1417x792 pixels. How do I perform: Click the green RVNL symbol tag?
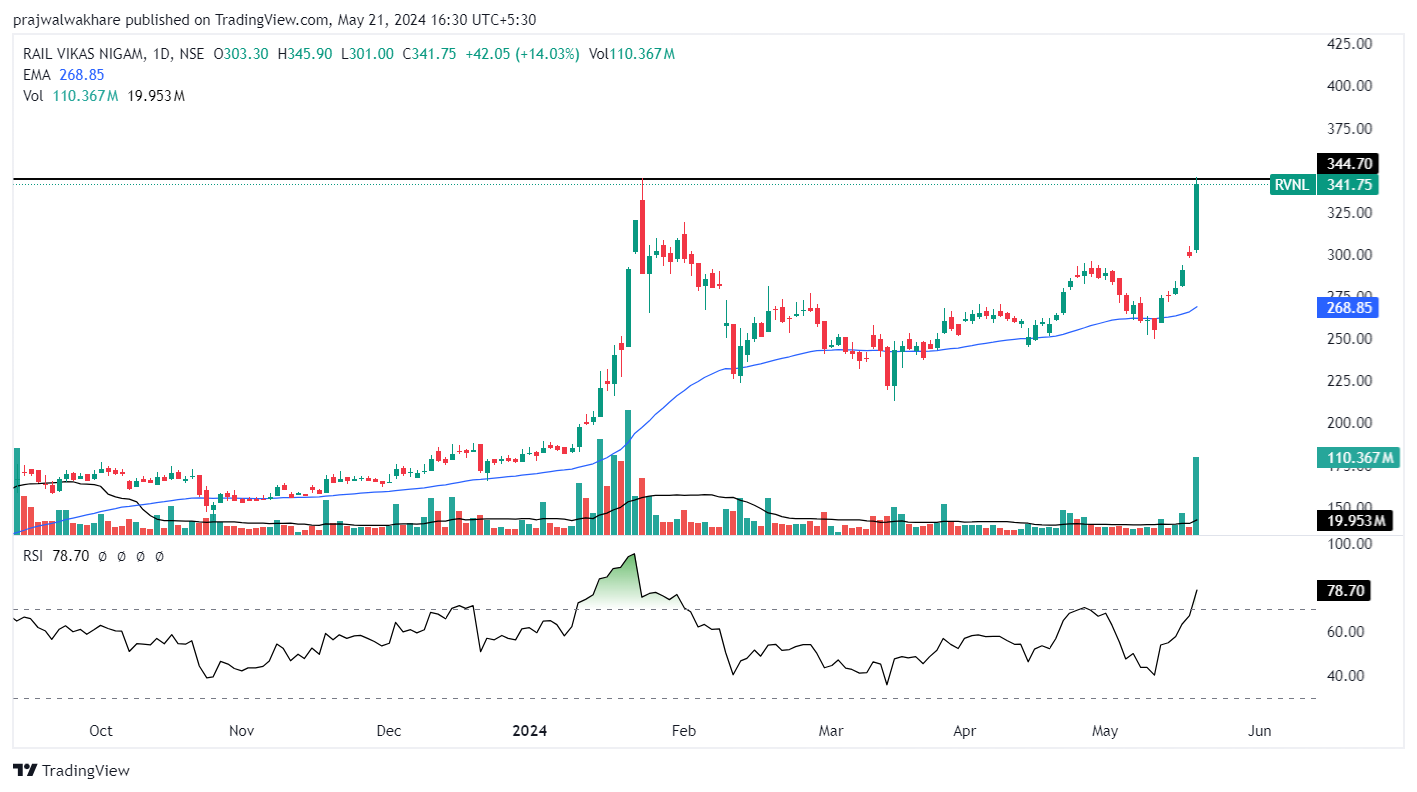pos(1293,184)
